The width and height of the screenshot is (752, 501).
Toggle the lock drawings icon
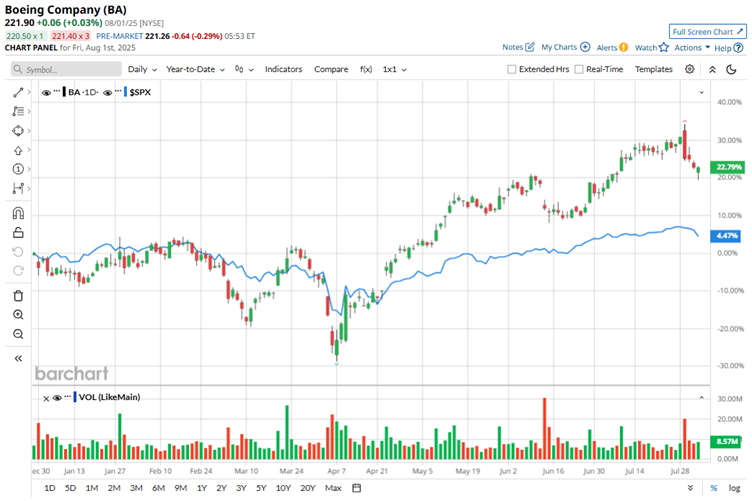click(x=18, y=233)
